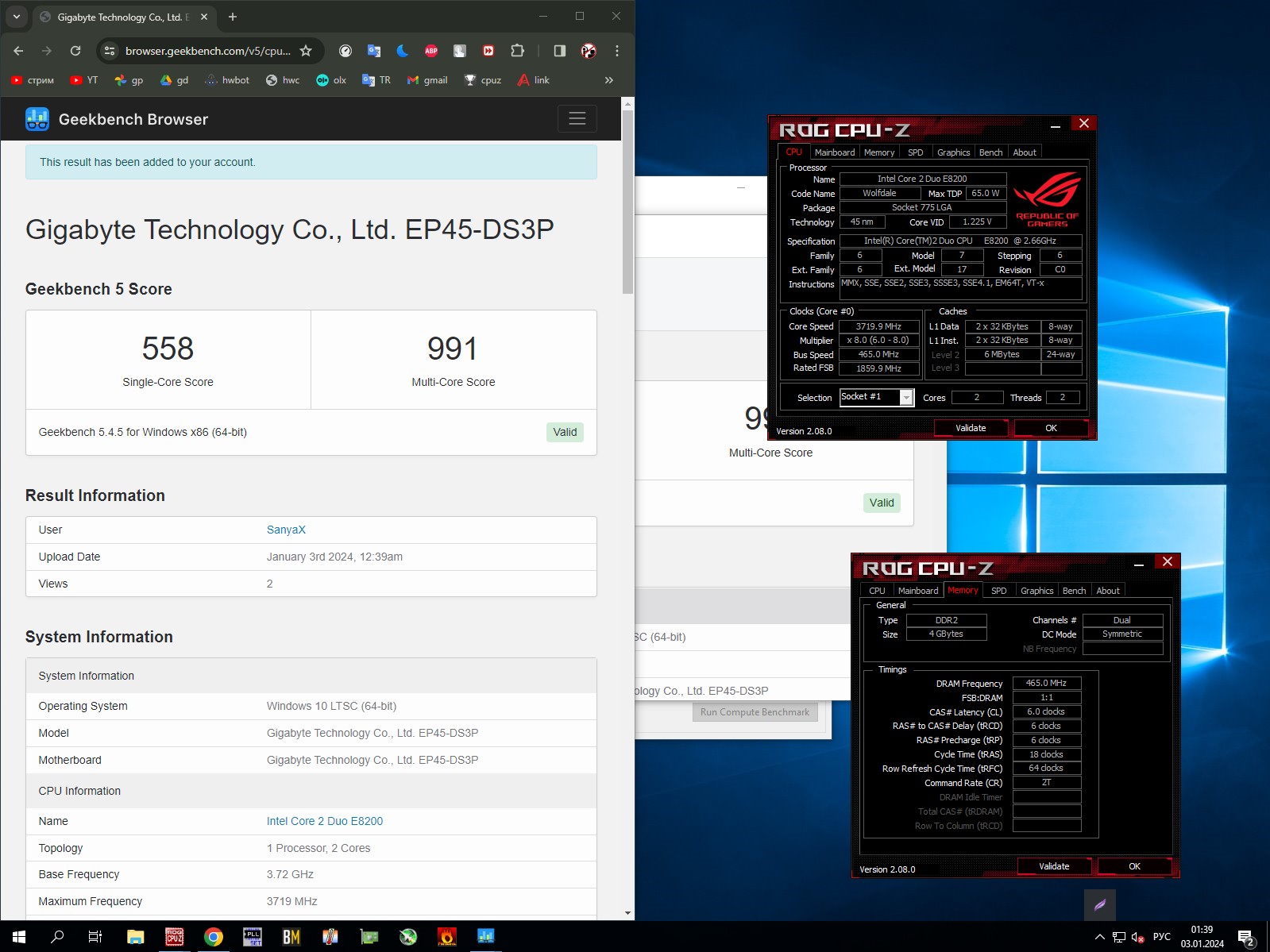Open the Chrome profile avatar
The image size is (1270, 952).
[589, 51]
